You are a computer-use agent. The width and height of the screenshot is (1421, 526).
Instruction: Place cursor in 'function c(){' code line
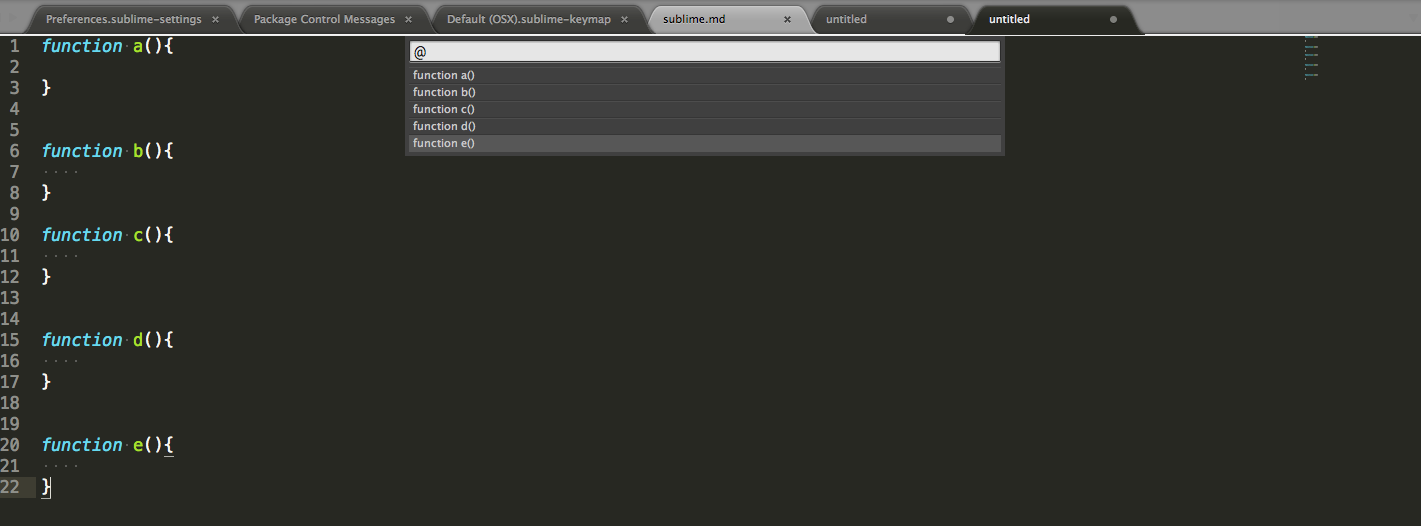pyautogui.click(x=108, y=235)
